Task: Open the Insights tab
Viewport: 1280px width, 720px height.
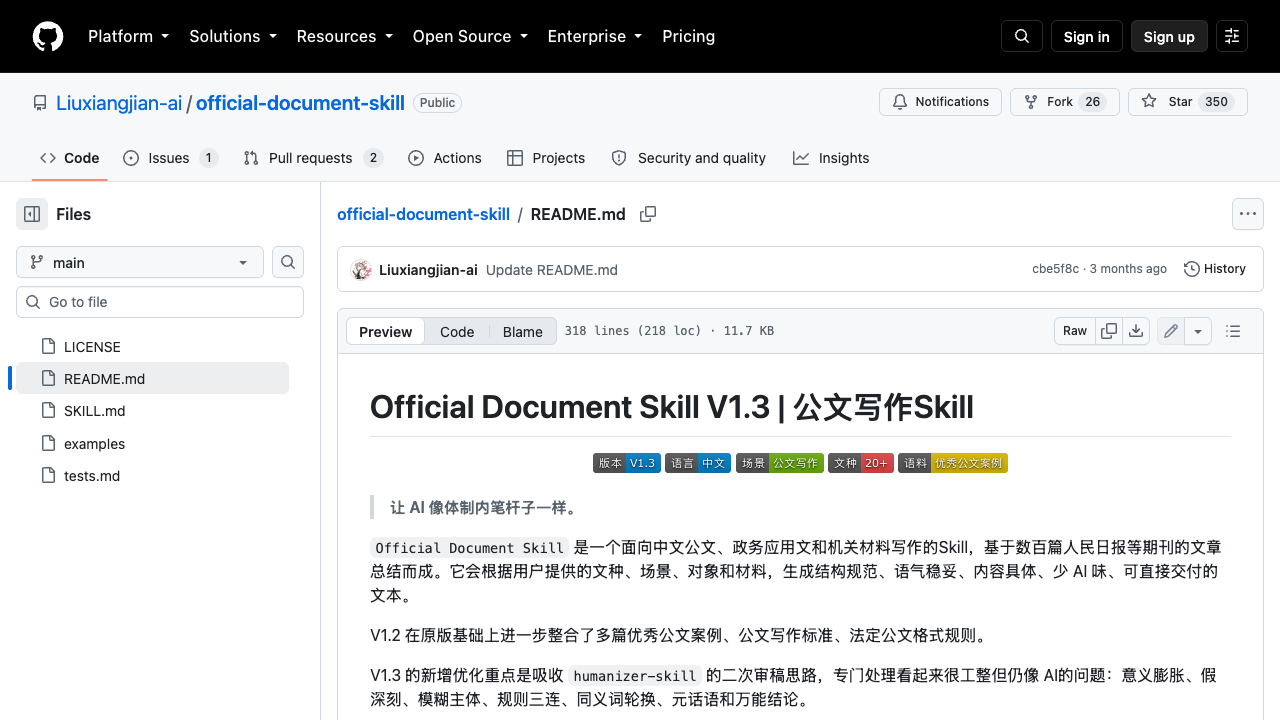Action: click(831, 158)
